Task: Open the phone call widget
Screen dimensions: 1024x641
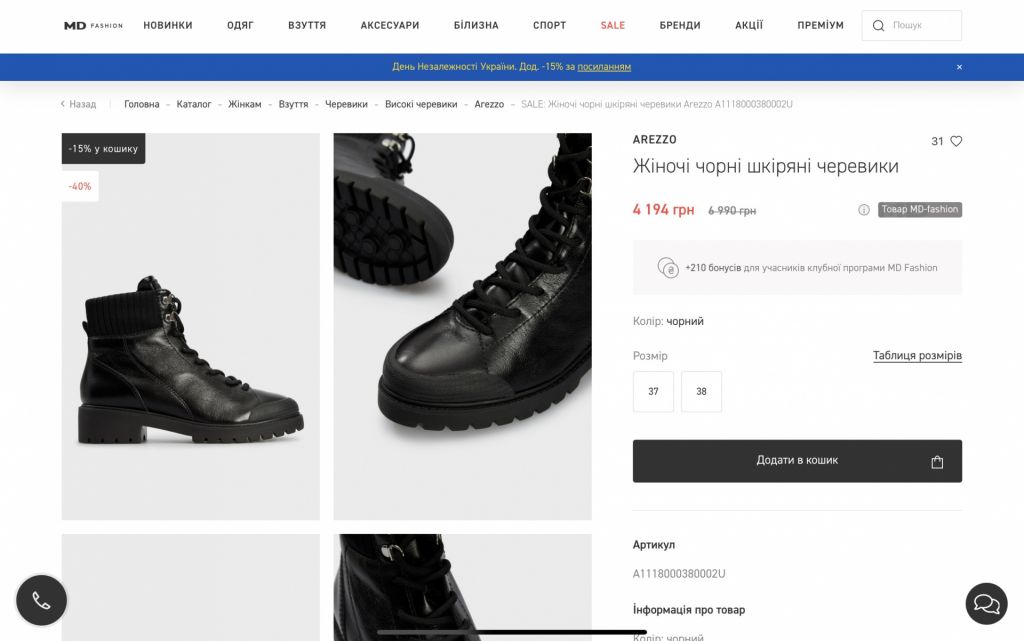Action: pyautogui.click(x=41, y=600)
